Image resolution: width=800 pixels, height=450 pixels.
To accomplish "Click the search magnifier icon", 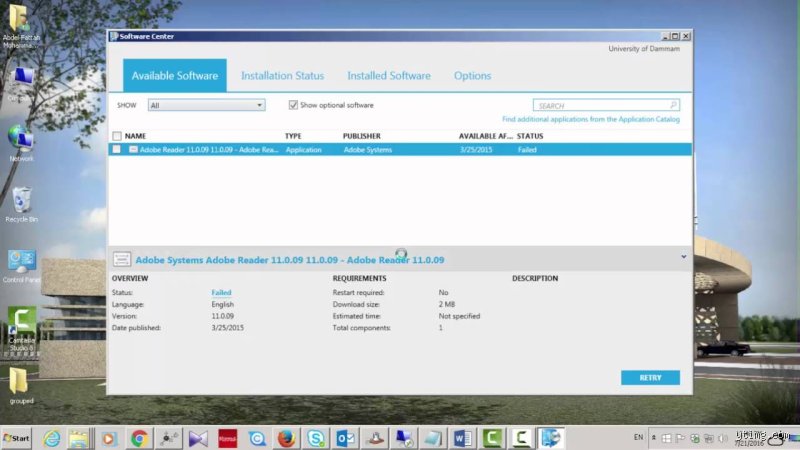I will pyautogui.click(x=673, y=105).
